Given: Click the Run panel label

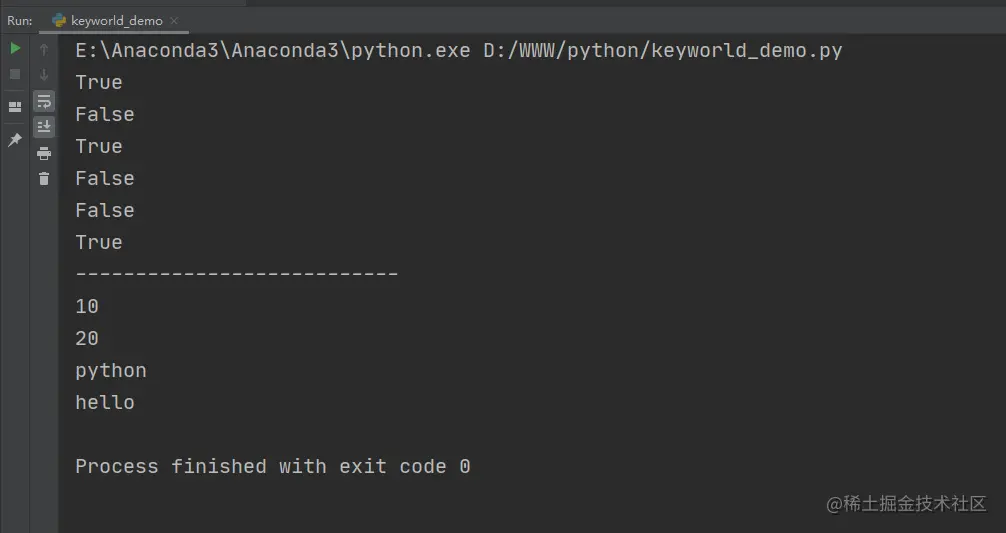Looking at the screenshot, I should point(20,21).
